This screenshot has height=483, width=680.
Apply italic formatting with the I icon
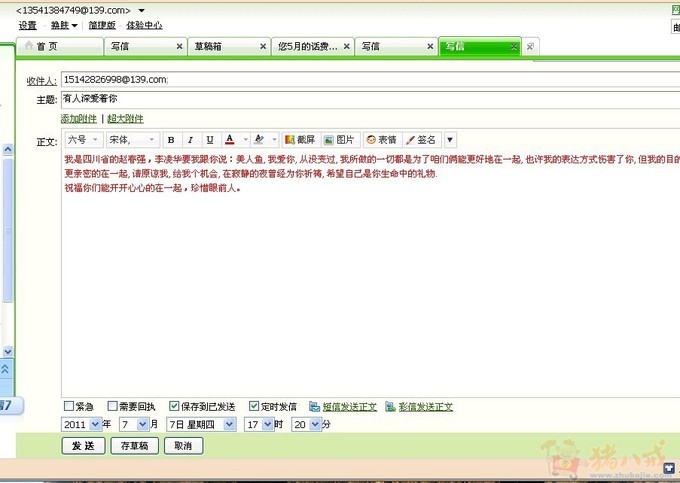[x=190, y=140]
